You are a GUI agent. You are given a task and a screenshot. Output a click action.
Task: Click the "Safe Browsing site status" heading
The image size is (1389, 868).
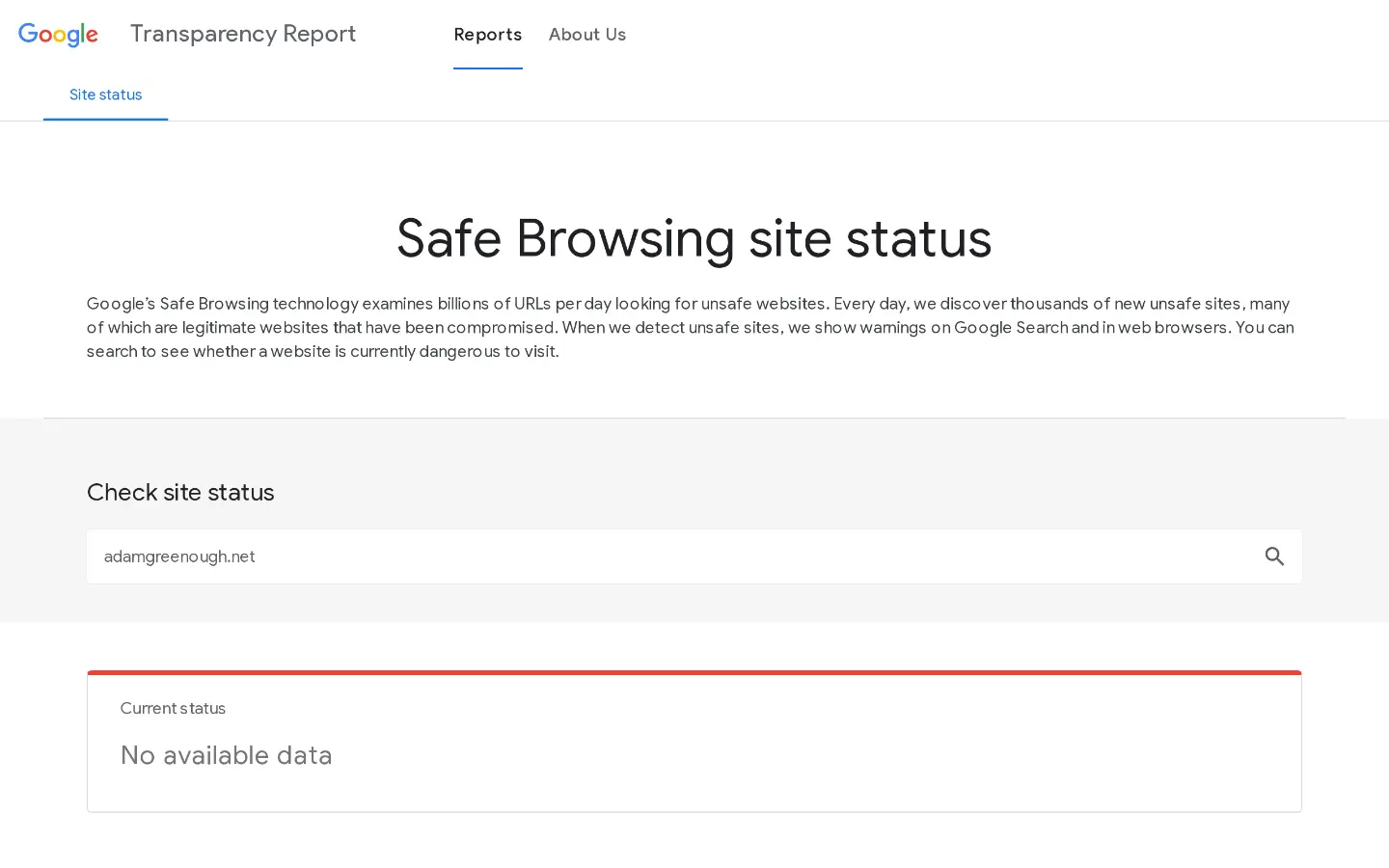pos(694,238)
